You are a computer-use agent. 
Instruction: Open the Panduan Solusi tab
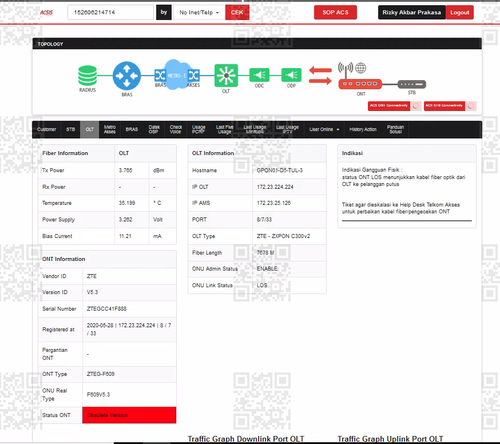(395, 129)
